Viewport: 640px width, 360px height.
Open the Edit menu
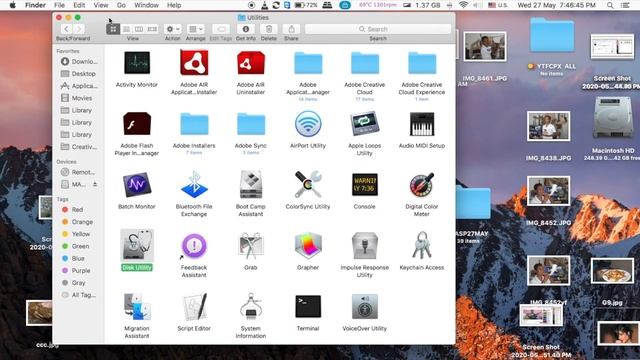79,5
